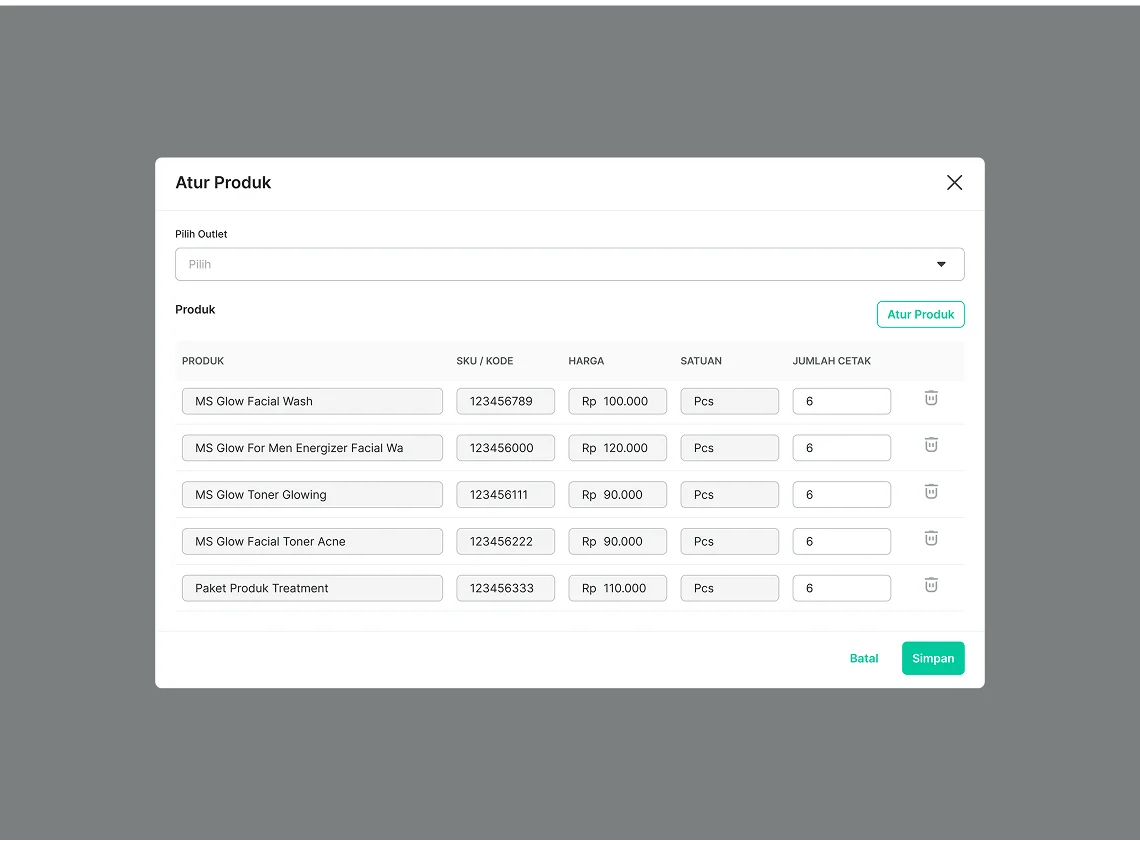Edit print quantity for MS Glow Facial Wash

pos(841,401)
